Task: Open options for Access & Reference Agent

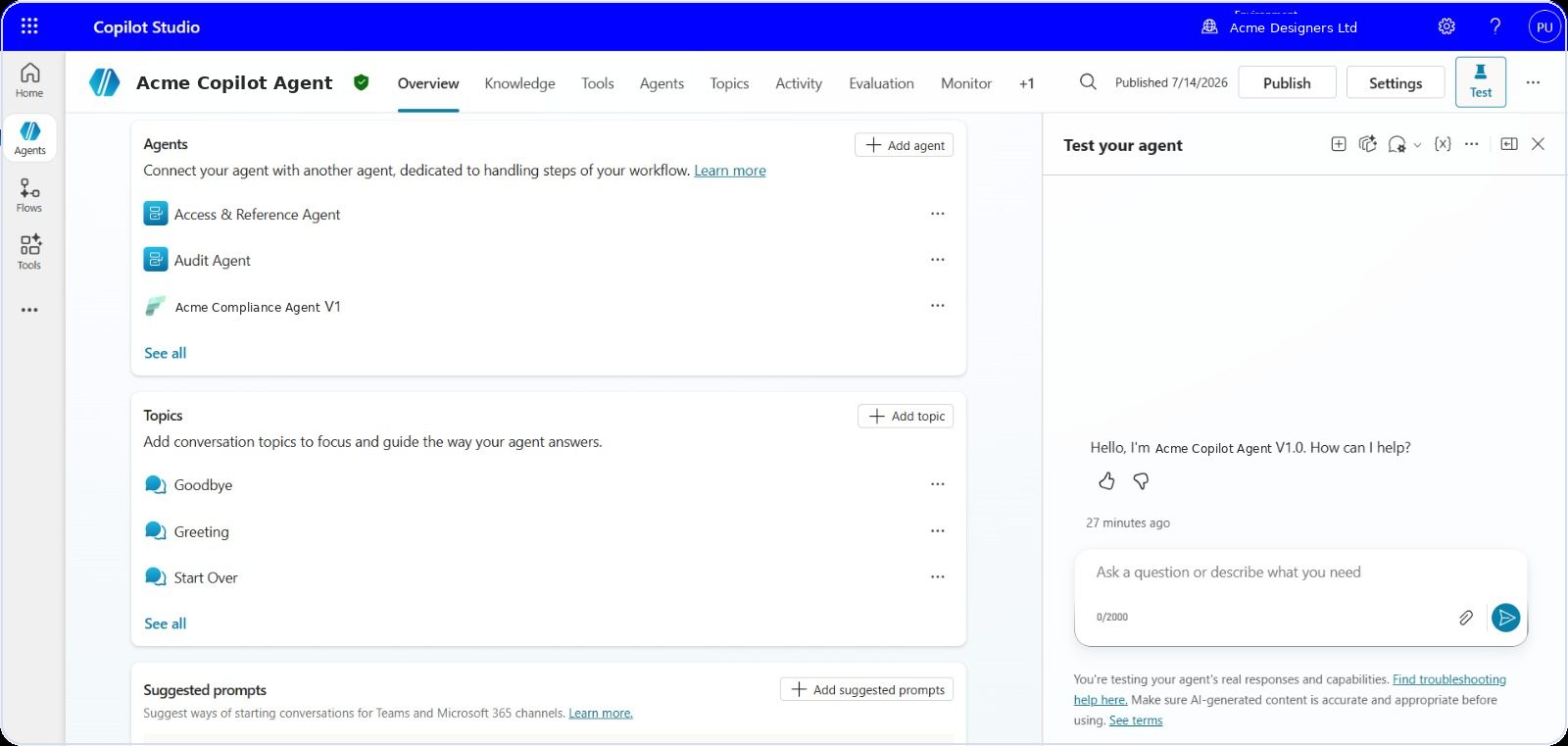Action: coord(938,213)
